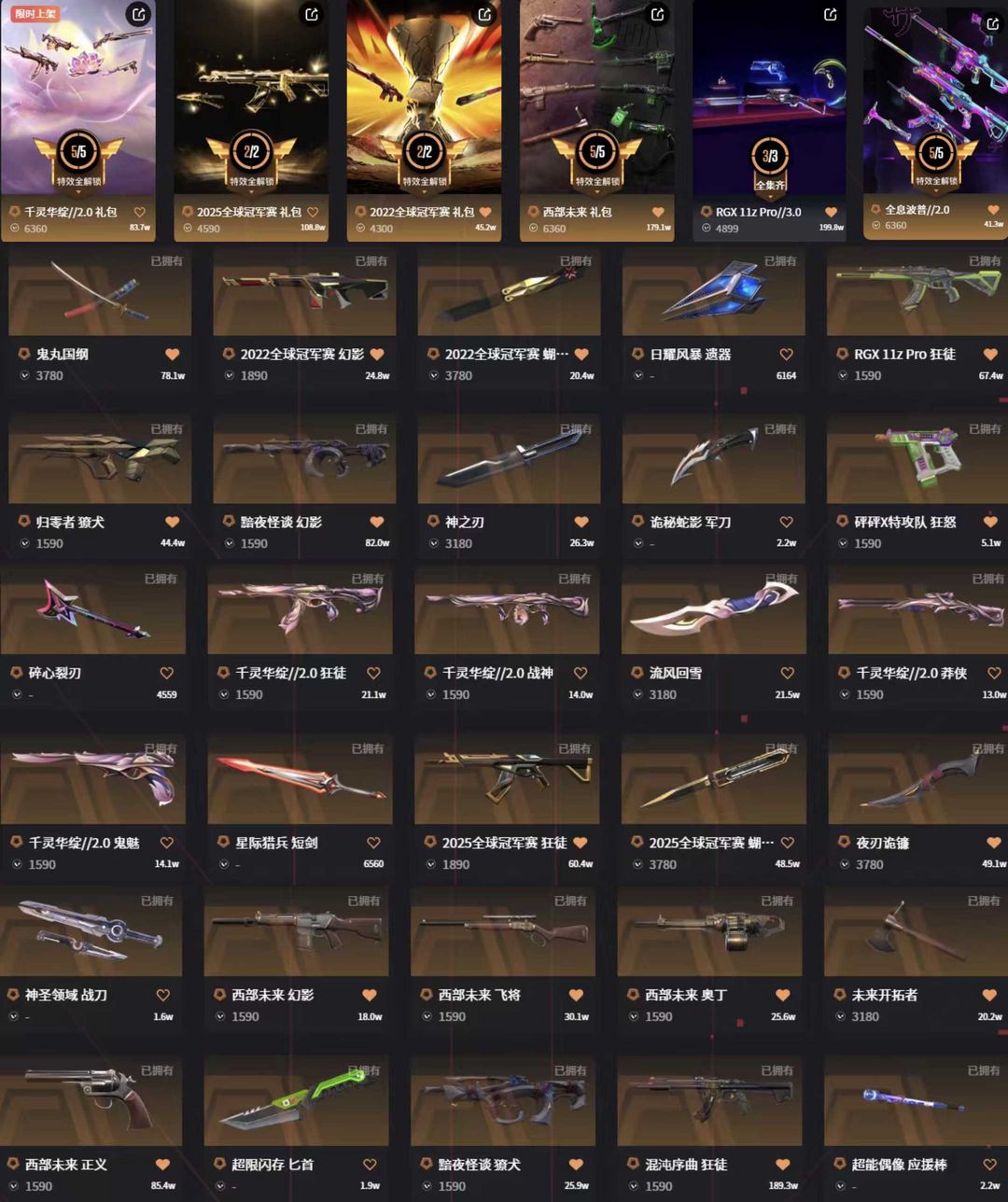
Task: Expand 3/3 全集齐 badge on RGX bundle
Action: (x=770, y=164)
